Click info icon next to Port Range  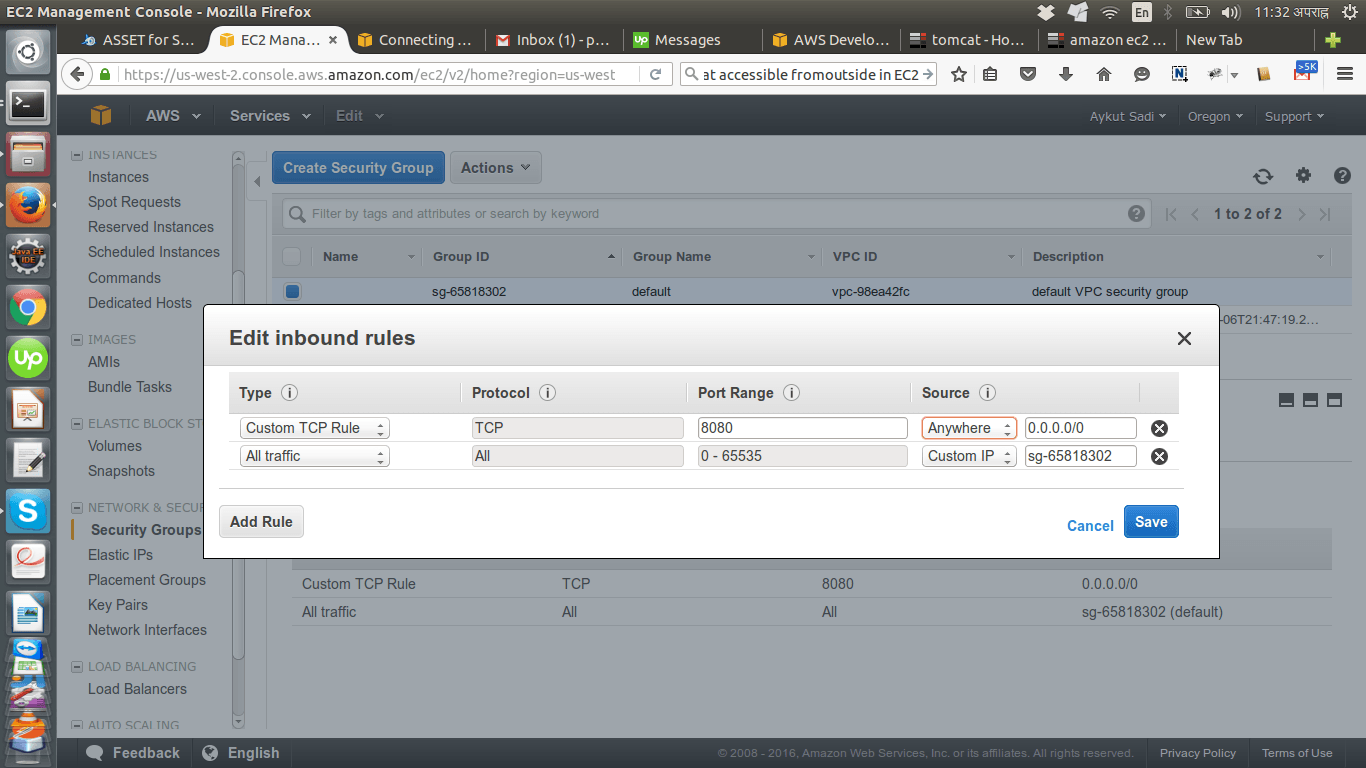click(x=791, y=393)
